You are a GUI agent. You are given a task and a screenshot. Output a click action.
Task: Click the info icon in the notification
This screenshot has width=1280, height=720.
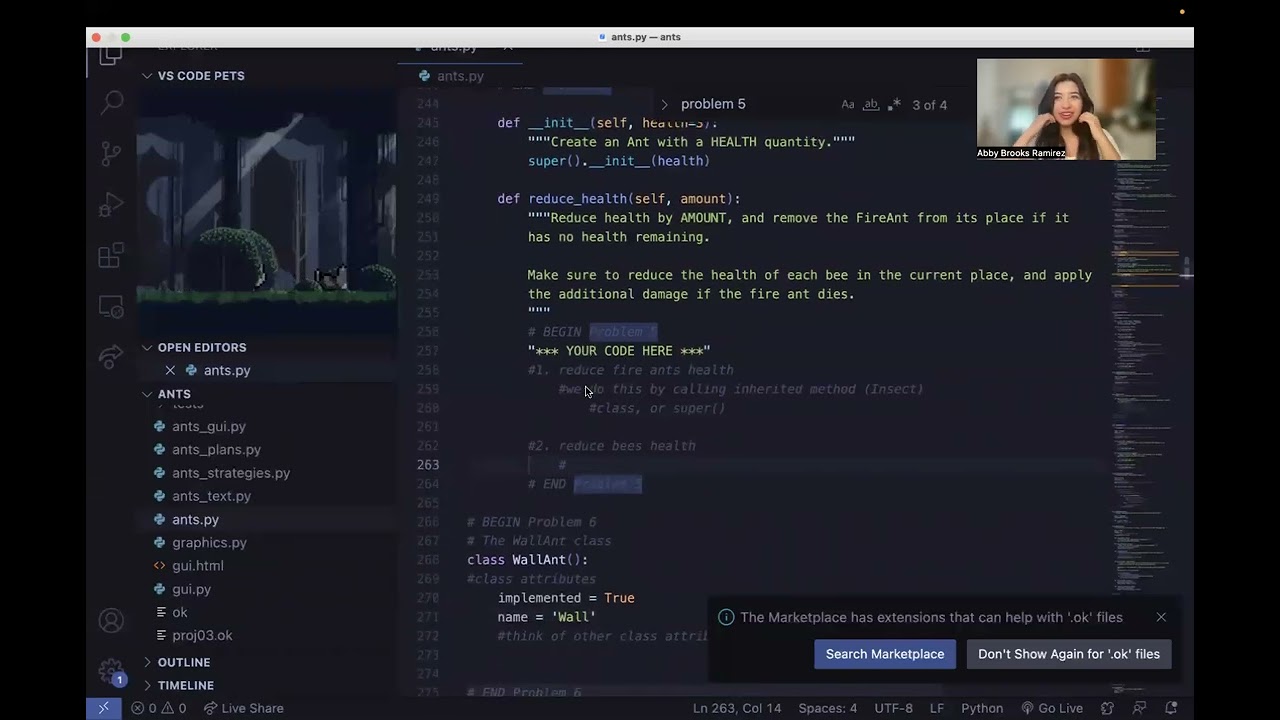[x=727, y=617]
